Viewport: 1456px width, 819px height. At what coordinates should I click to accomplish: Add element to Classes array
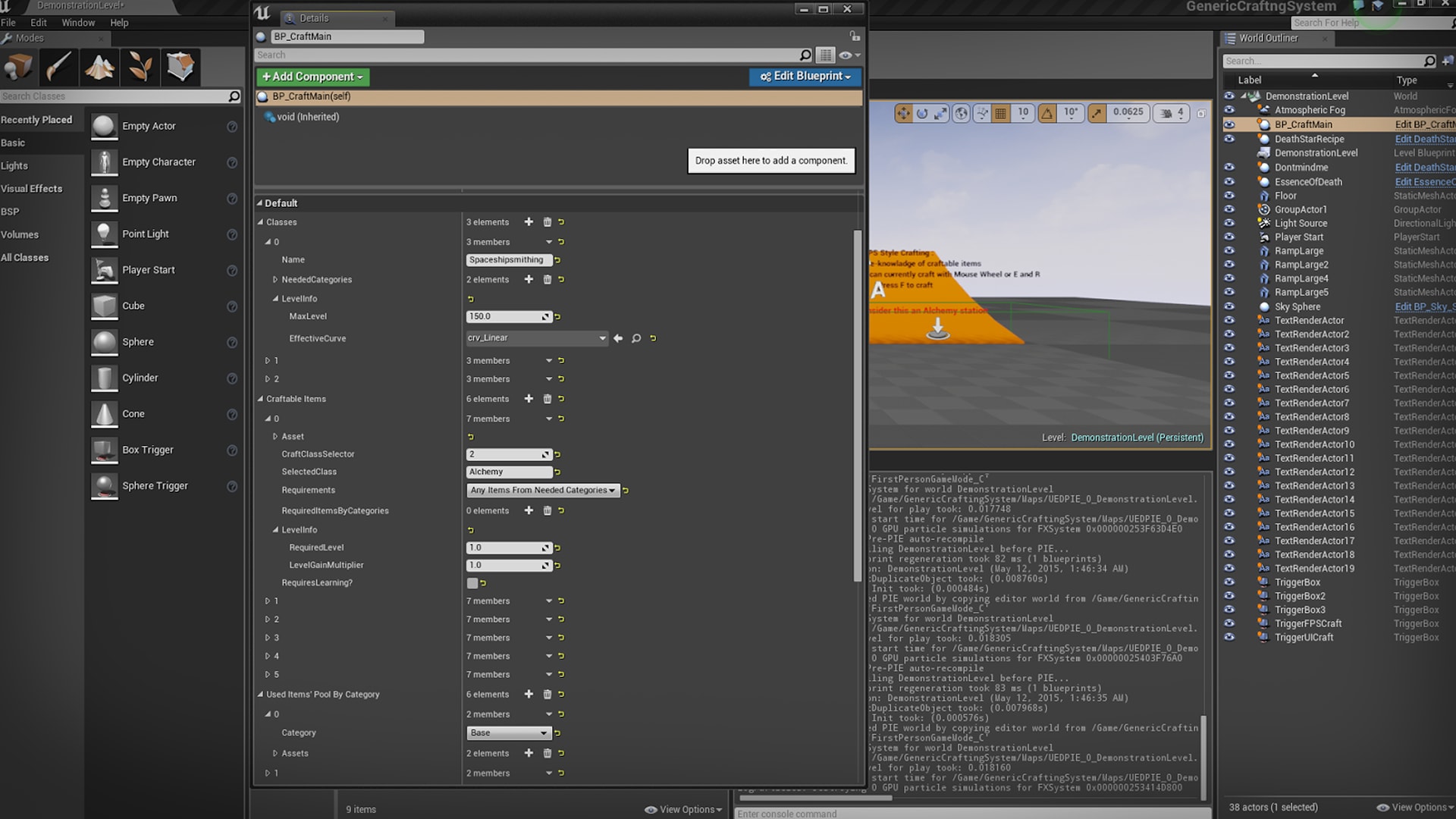click(x=529, y=222)
